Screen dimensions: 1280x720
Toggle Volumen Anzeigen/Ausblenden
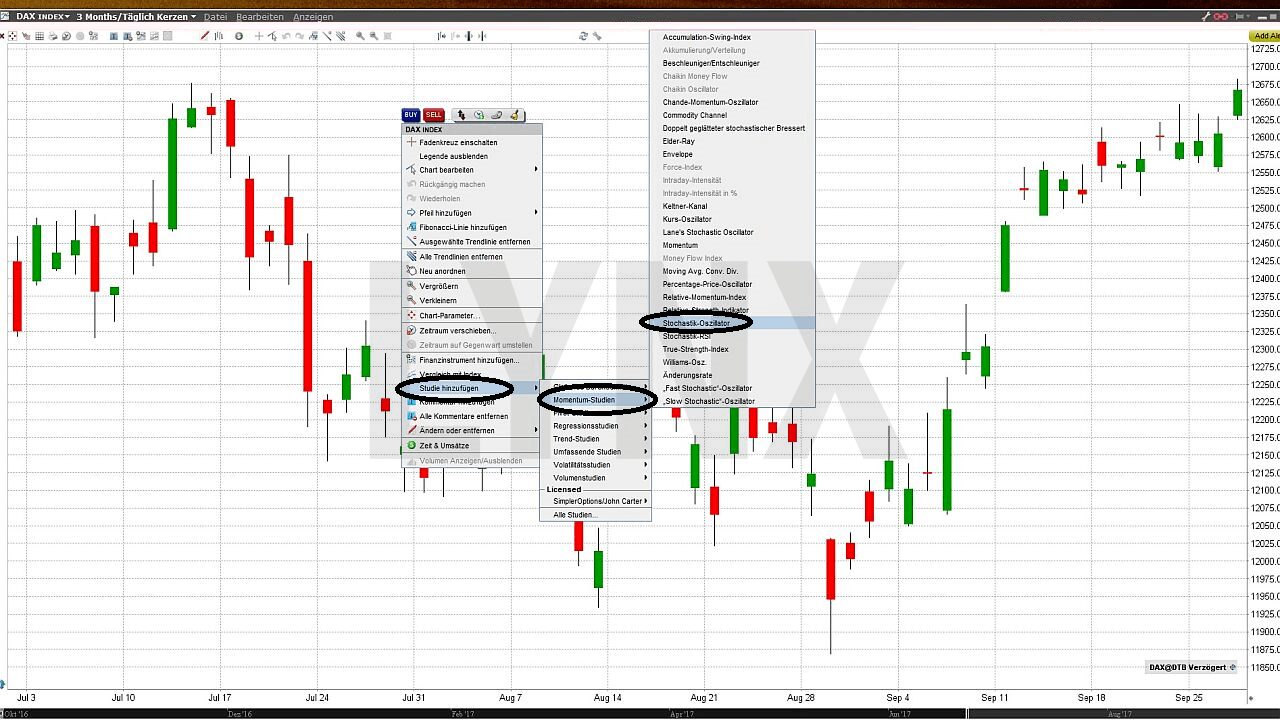coord(471,460)
